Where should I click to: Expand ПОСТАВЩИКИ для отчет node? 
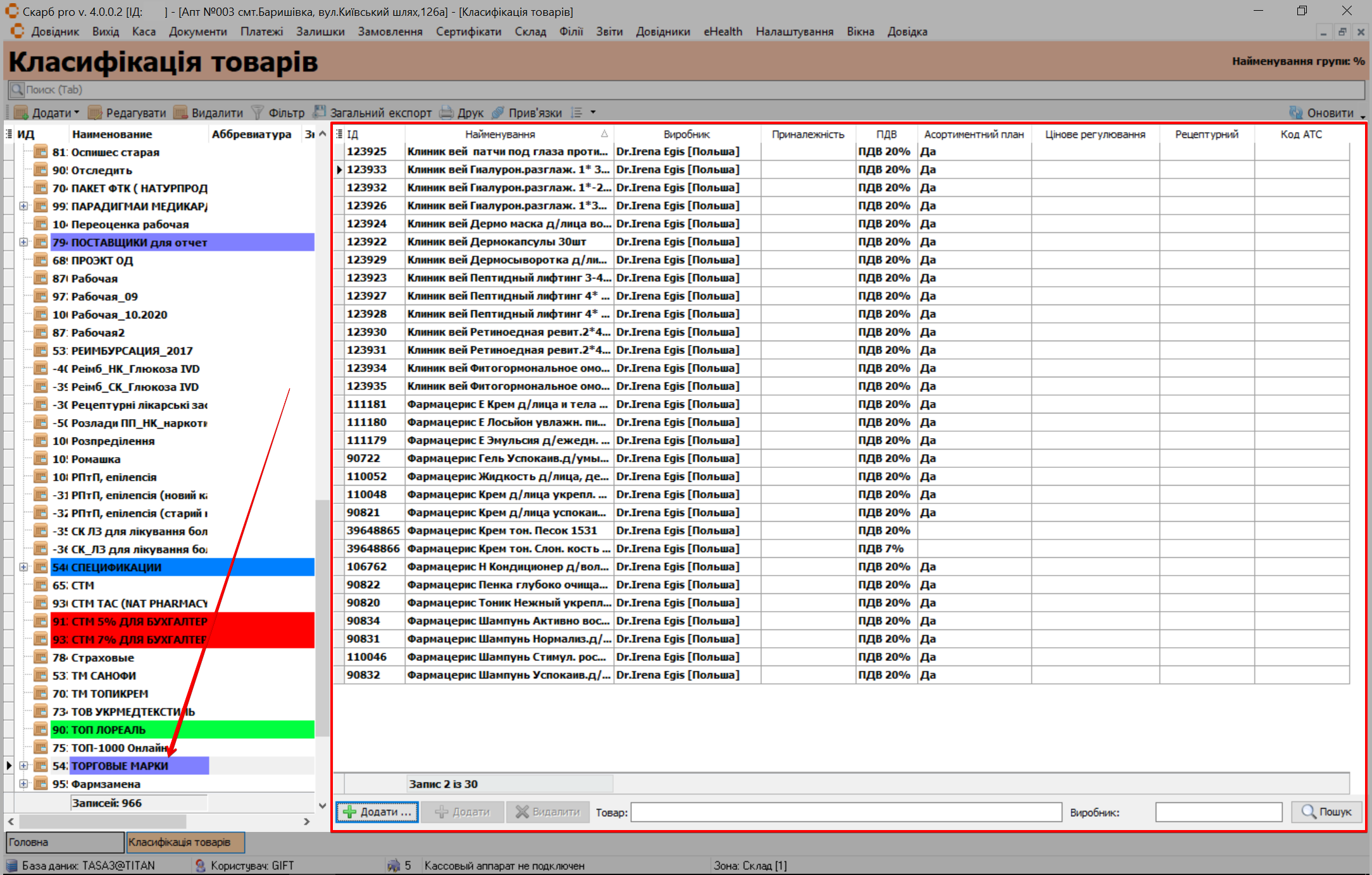(23, 242)
